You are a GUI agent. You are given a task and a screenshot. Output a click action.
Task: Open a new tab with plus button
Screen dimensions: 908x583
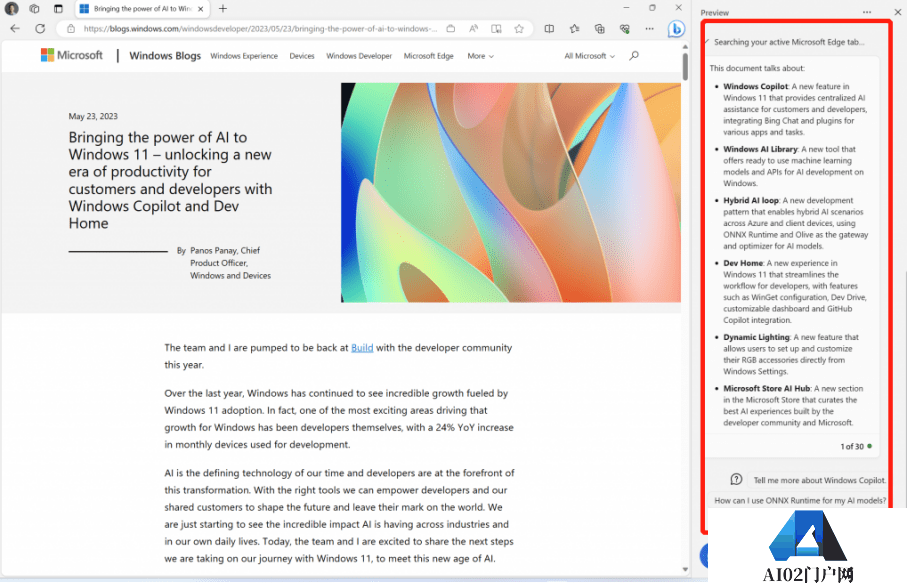pyautogui.click(x=223, y=9)
